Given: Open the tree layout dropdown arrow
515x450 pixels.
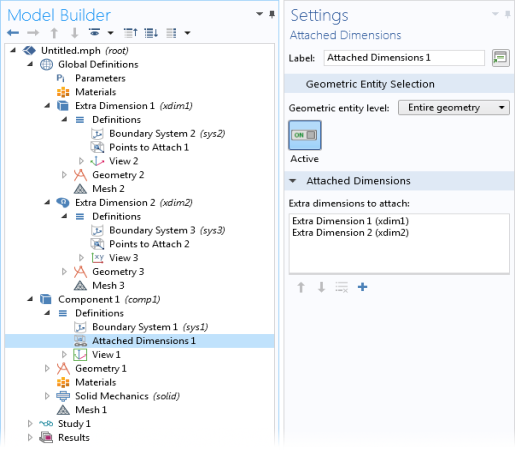Looking at the screenshot, I should click(x=187, y=33).
